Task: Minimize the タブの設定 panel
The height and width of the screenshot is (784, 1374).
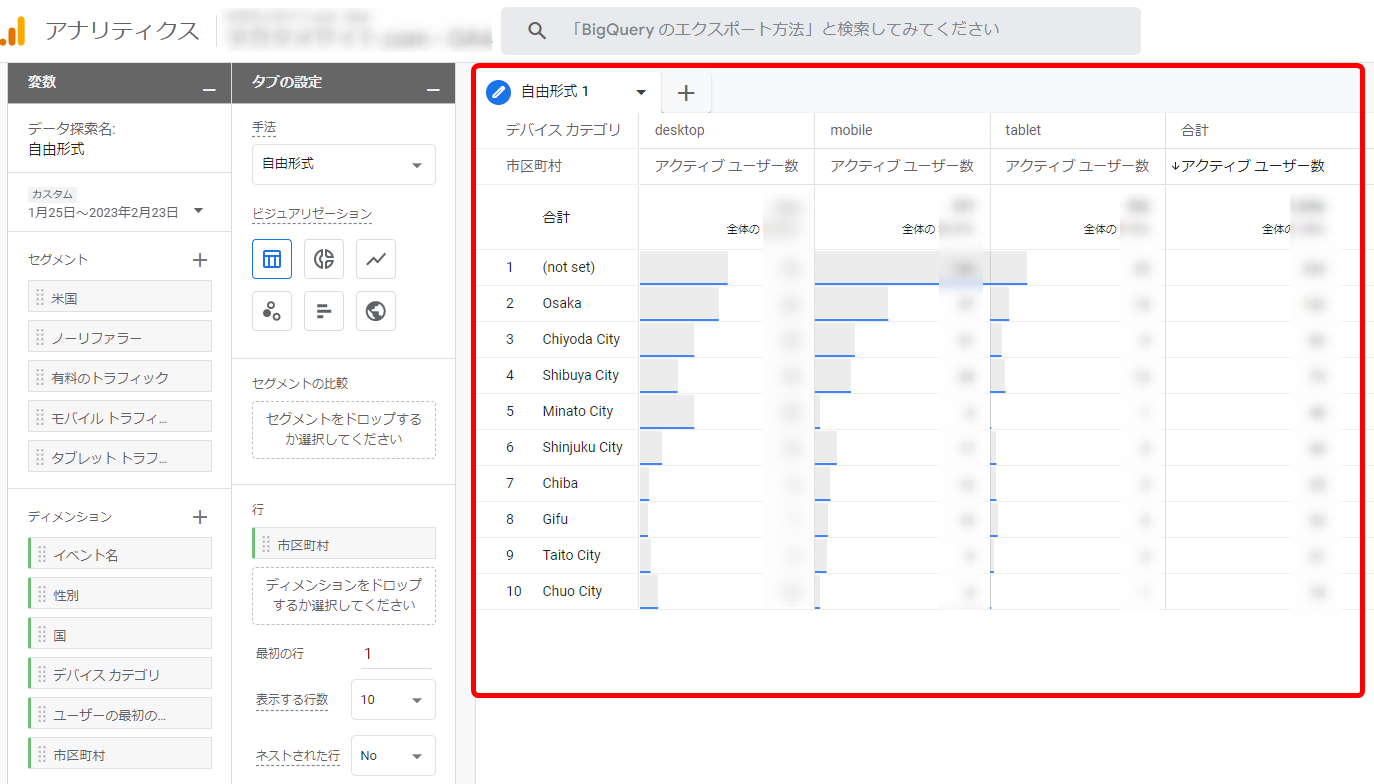Action: point(433,90)
